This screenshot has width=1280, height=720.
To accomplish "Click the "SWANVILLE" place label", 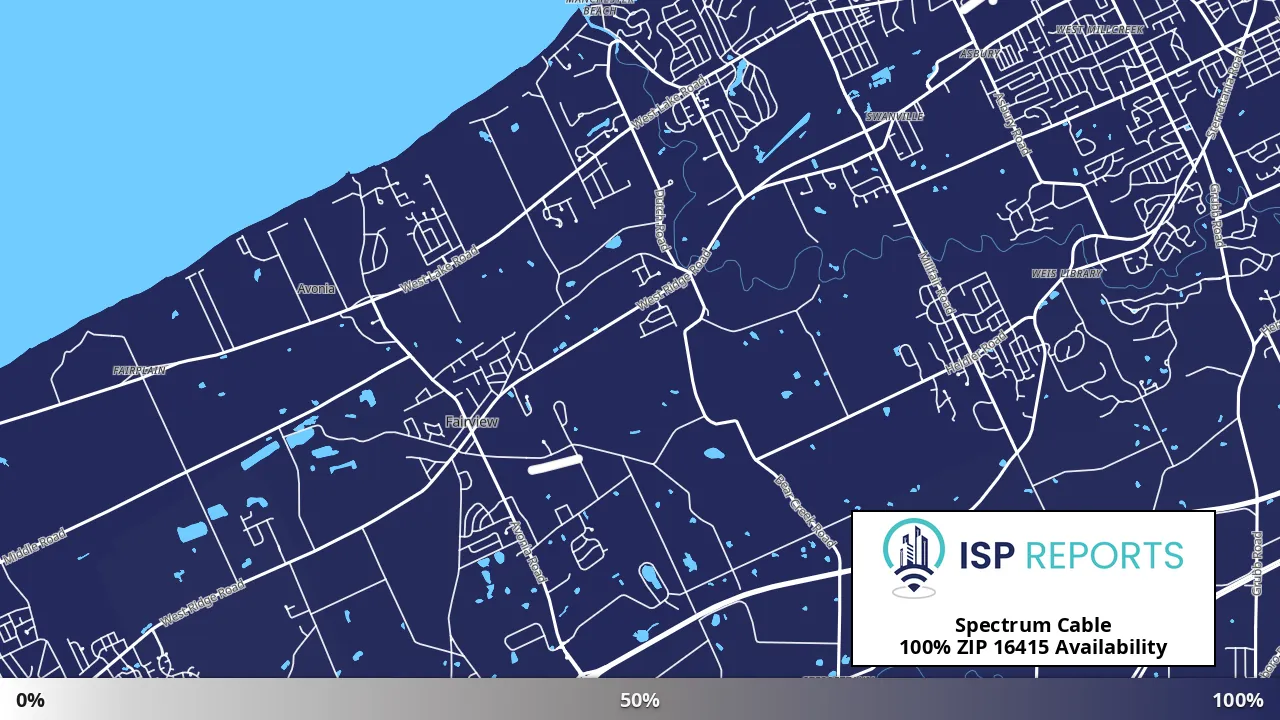I will click(895, 117).
